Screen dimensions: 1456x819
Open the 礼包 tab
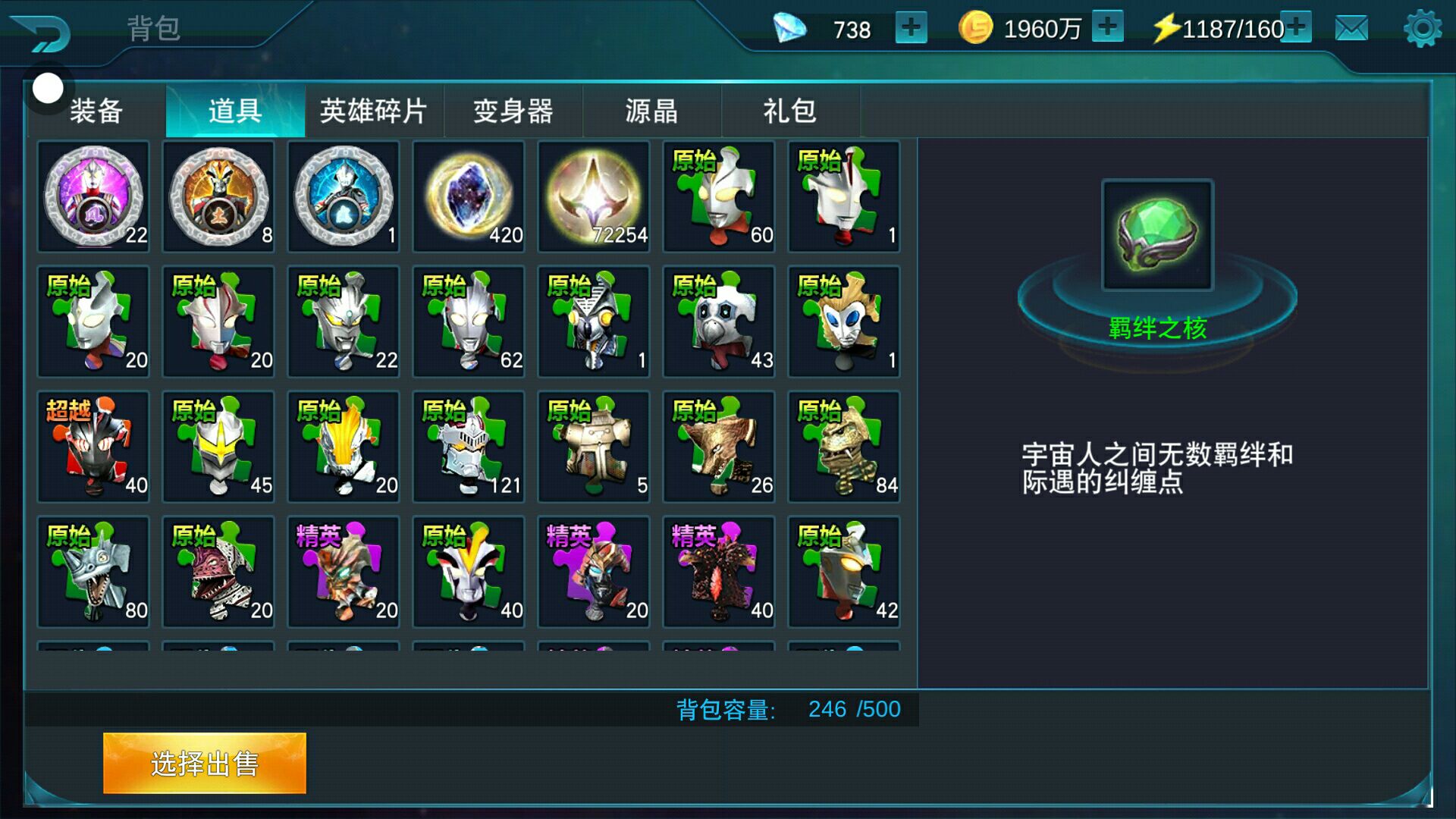click(791, 111)
